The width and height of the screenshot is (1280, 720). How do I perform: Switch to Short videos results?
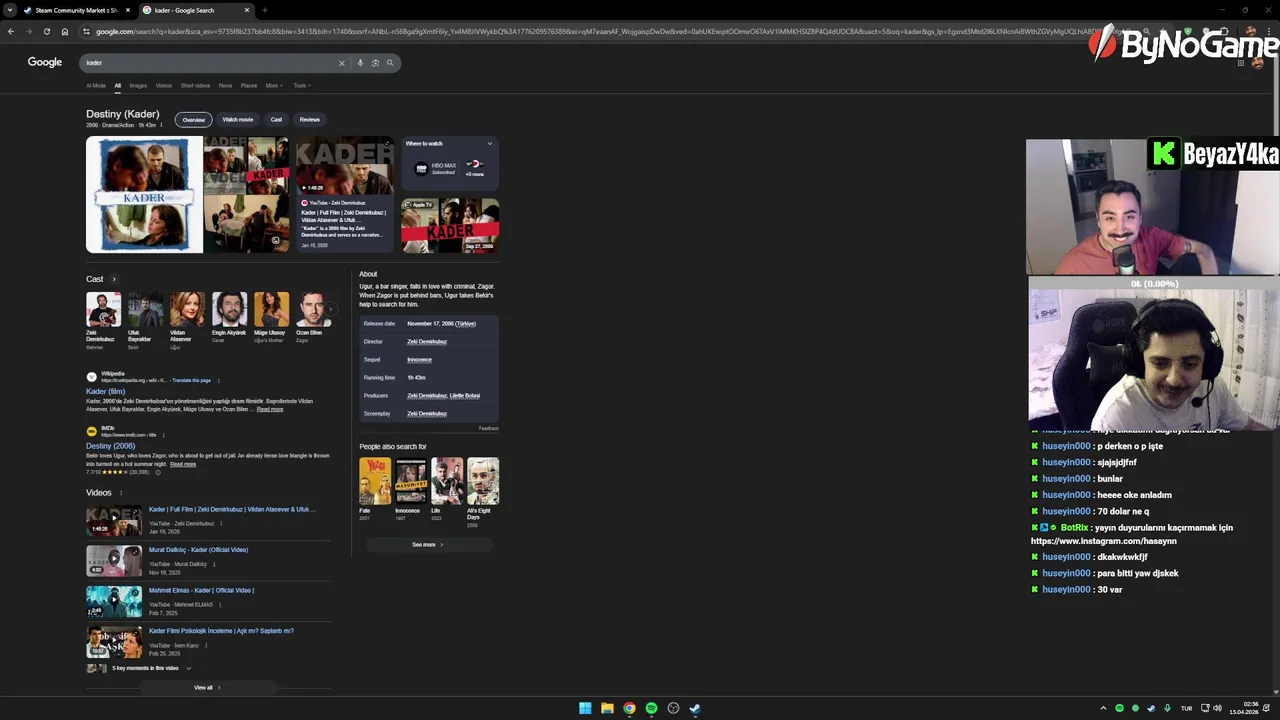point(195,86)
